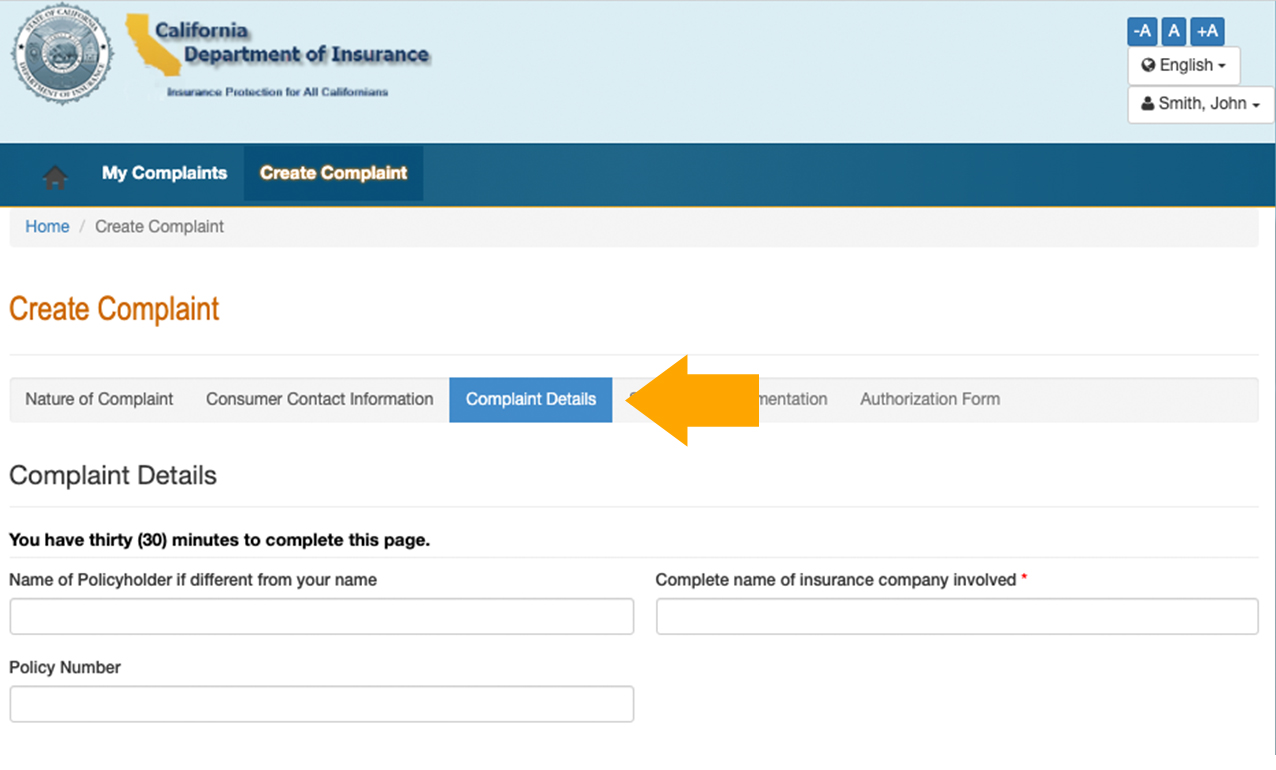Click the Policy Number text box
The width and height of the screenshot is (1276, 770).
(x=322, y=704)
